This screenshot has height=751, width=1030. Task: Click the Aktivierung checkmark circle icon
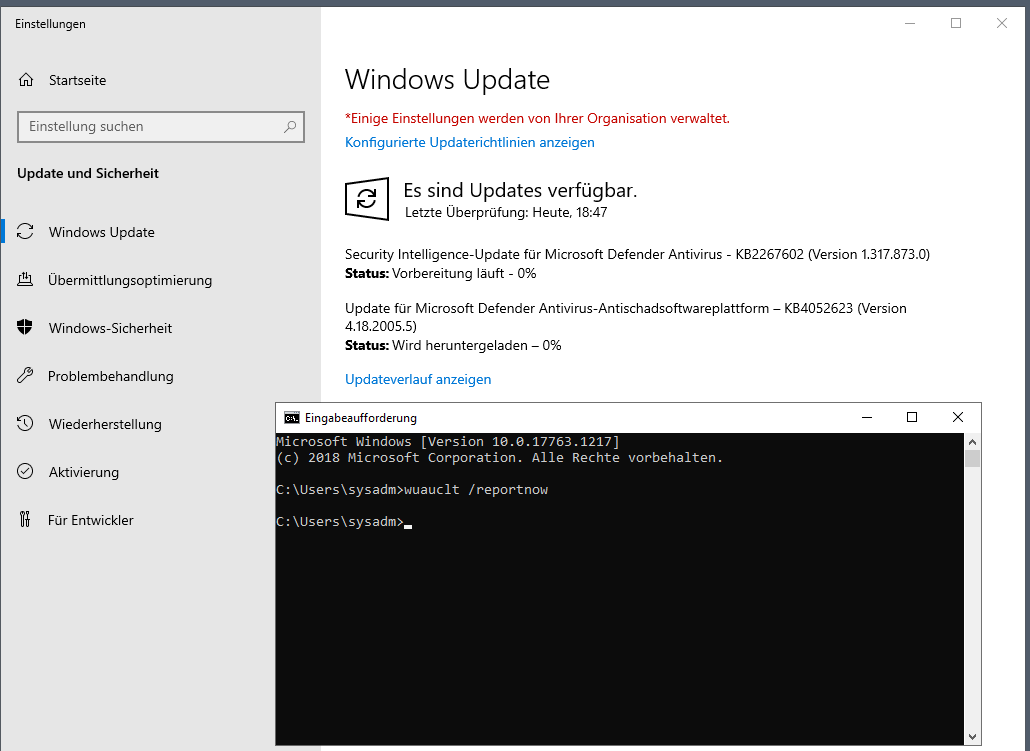coord(25,472)
